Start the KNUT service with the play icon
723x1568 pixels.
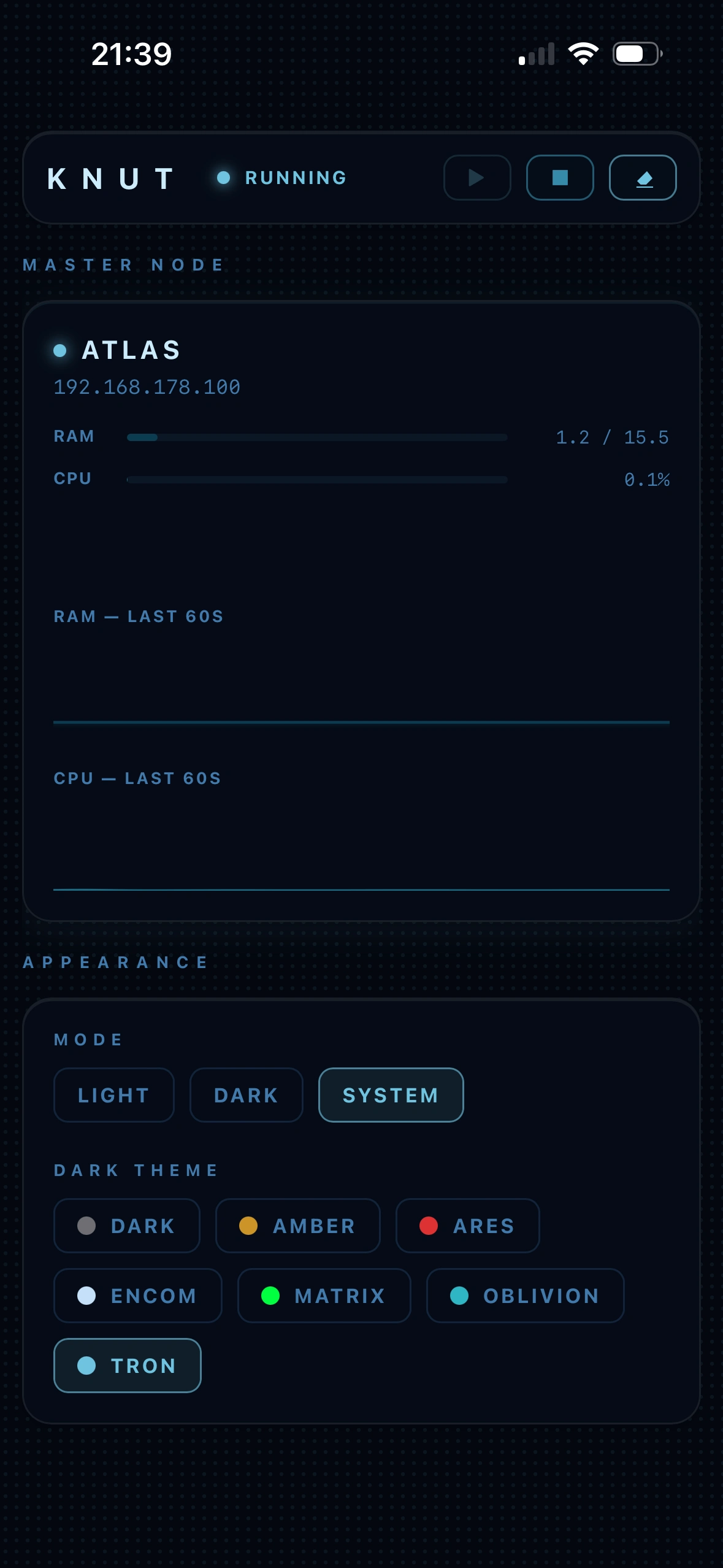[x=476, y=177]
